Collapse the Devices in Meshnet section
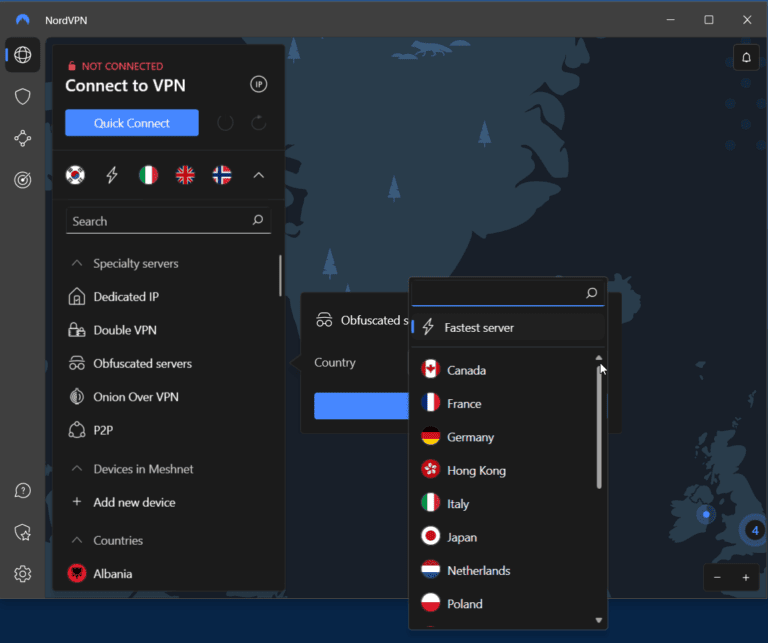This screenshot has height=643, width=768. coord(77,469)
